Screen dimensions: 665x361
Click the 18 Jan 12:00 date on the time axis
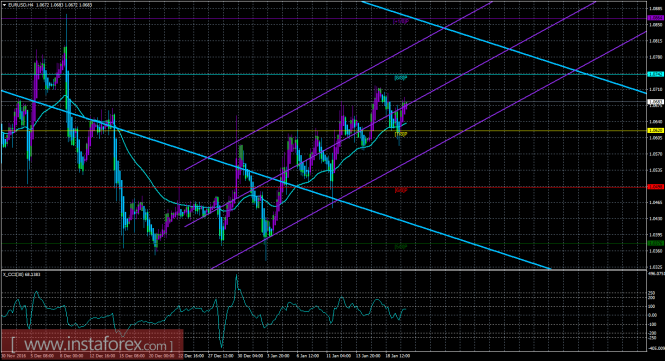(397, 356)
